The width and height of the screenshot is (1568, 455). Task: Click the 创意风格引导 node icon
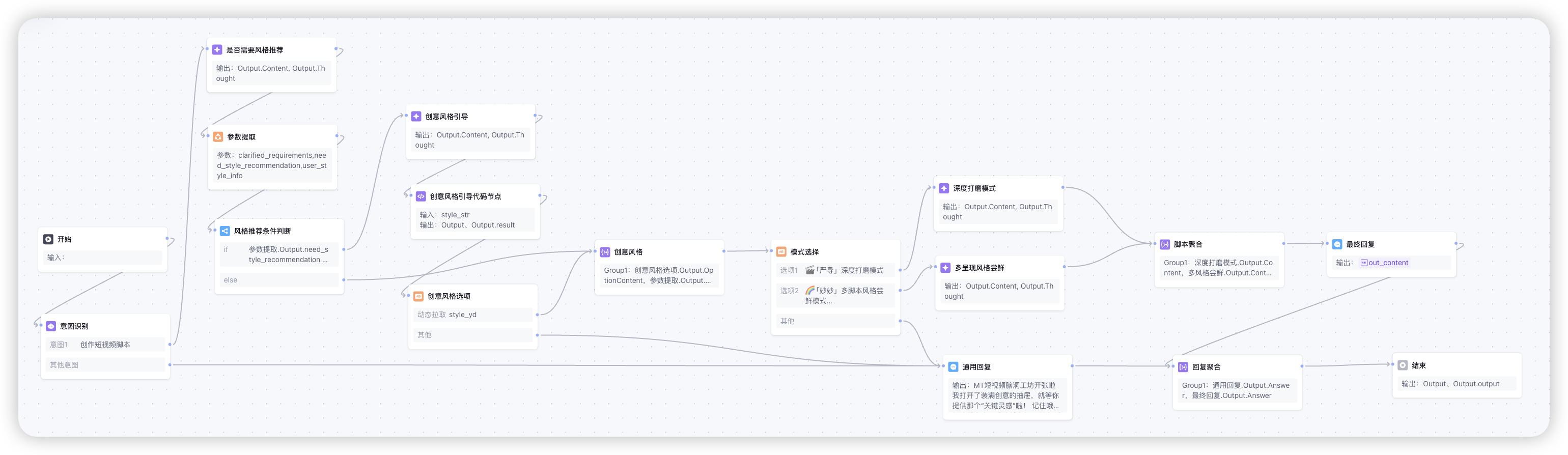[x=416, y=116]
